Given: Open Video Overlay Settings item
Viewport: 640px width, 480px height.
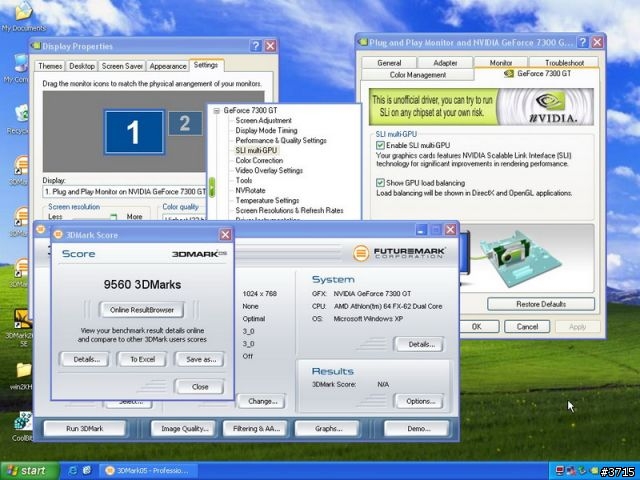Looking at the screenshot, I should (269, 170).
